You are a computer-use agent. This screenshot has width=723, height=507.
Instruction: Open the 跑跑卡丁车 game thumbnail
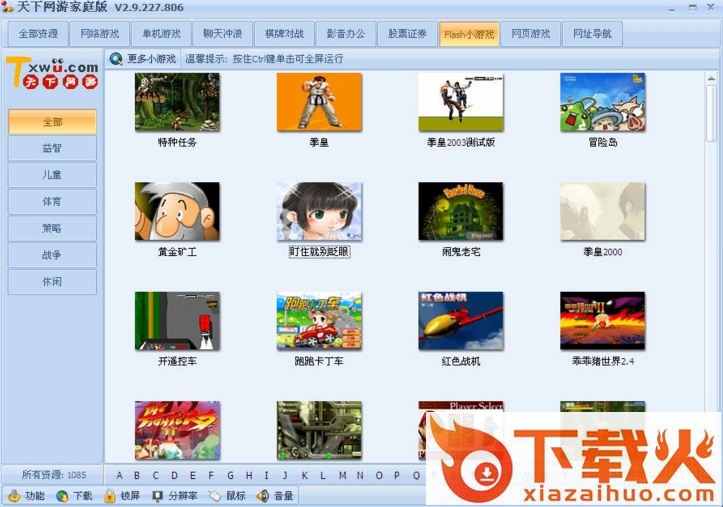[319, 320]
